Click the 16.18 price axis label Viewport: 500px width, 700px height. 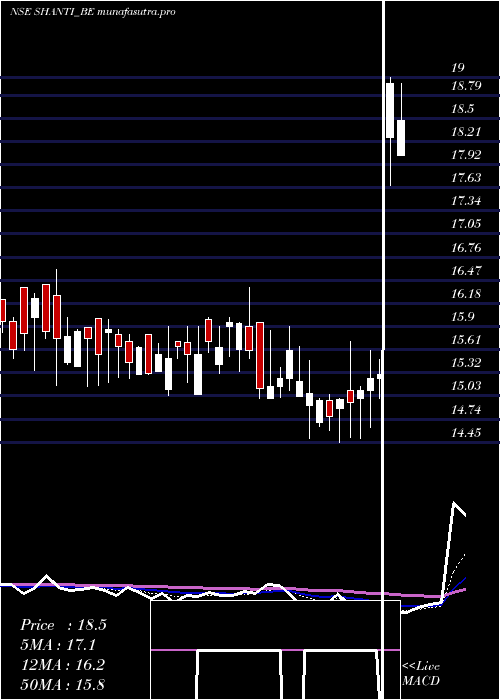pyautogui.click(x=466, y=294)
